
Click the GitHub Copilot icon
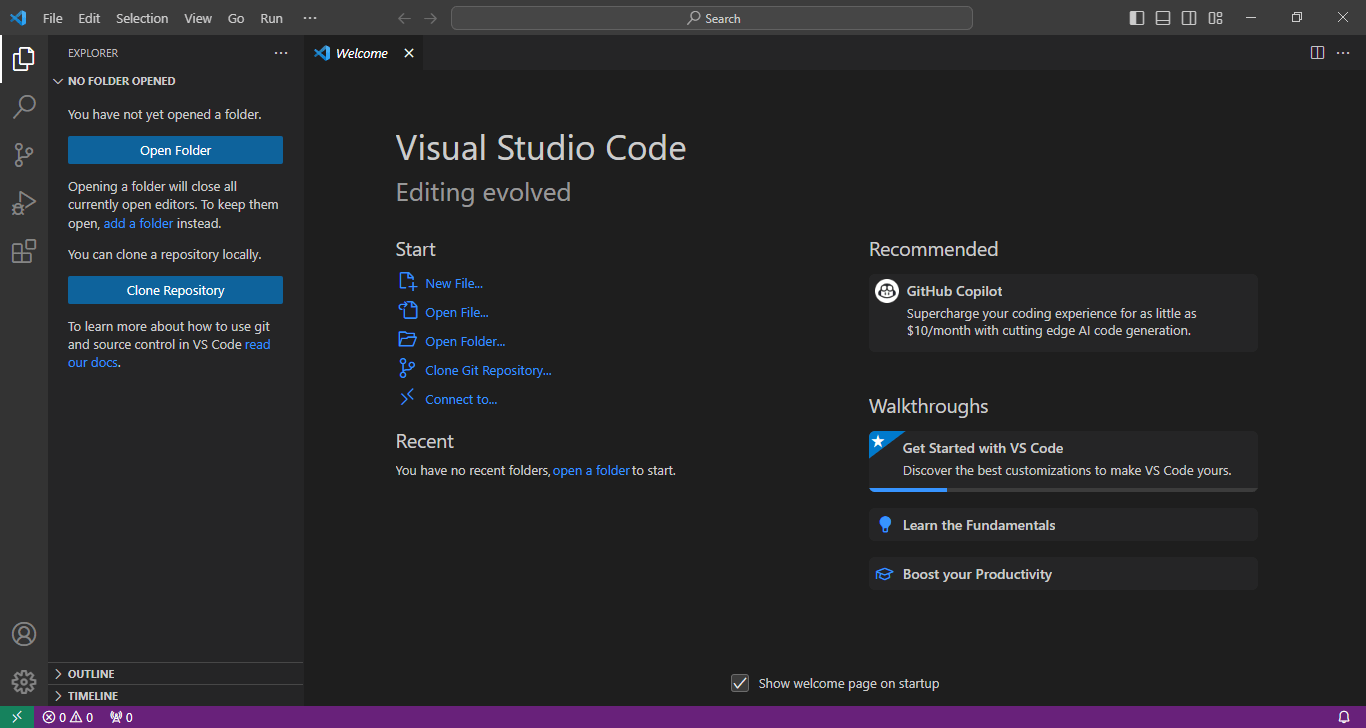[x=886, y=291]
